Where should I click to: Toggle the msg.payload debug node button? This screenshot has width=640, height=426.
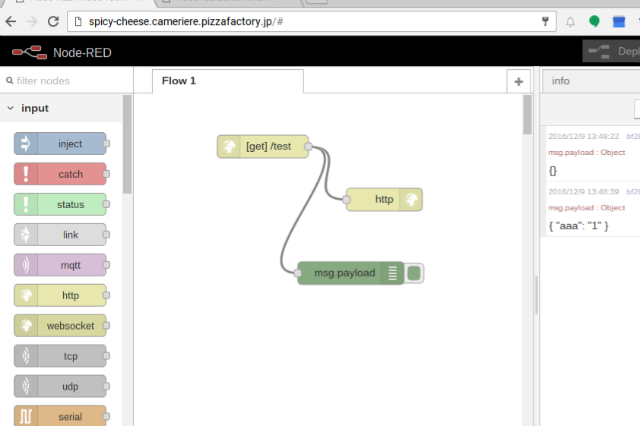point(415,273)
